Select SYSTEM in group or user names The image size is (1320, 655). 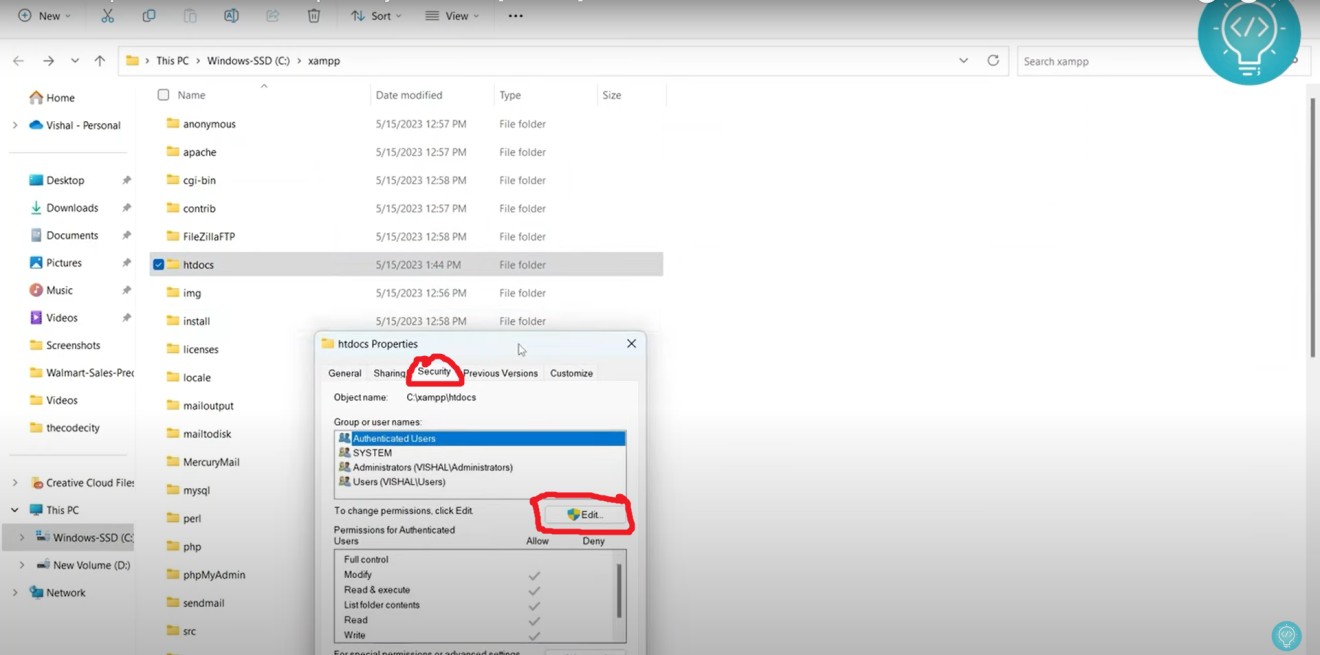click(x=372, y=453)
